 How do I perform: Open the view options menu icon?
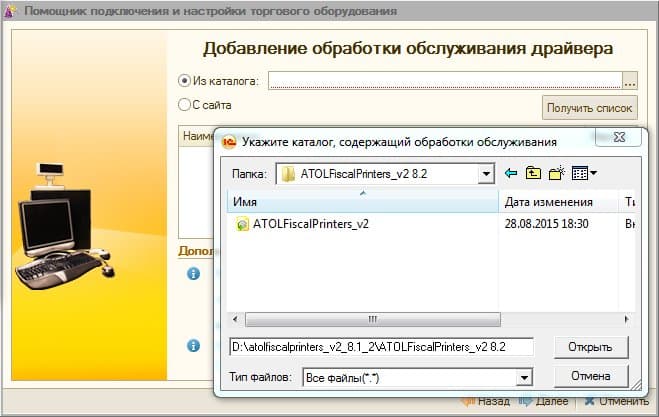click(584, 173)
